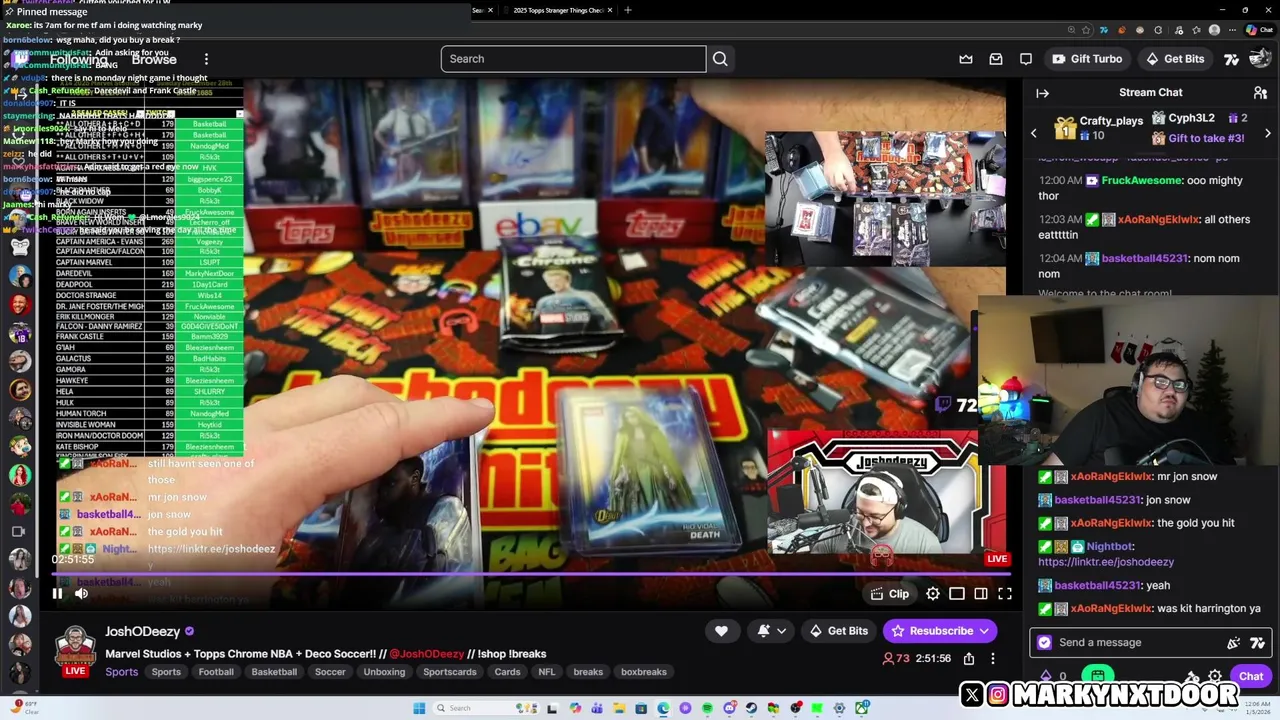Open whispers speech bubble icon
Image resolution: width=1280 pixels, height=720 pixels.
(x=1026, y=59)
